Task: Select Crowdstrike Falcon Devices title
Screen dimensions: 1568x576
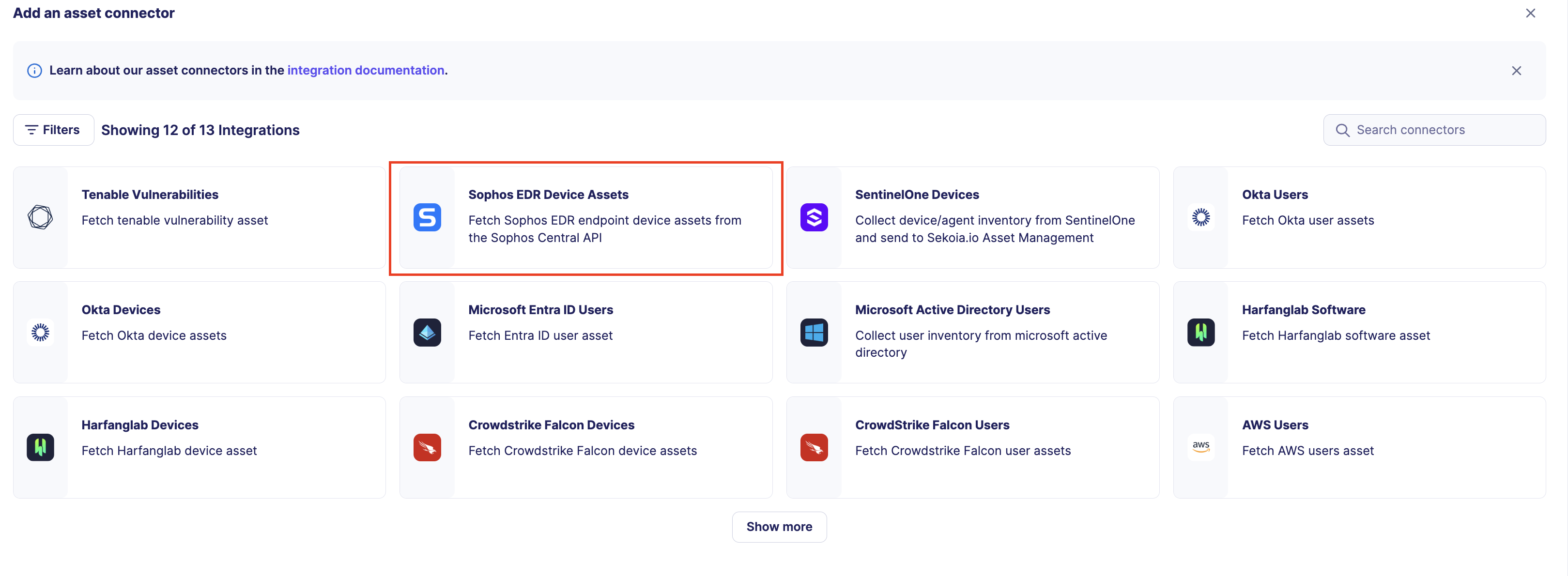Action: pyautogui.click(x=551, y=424)
